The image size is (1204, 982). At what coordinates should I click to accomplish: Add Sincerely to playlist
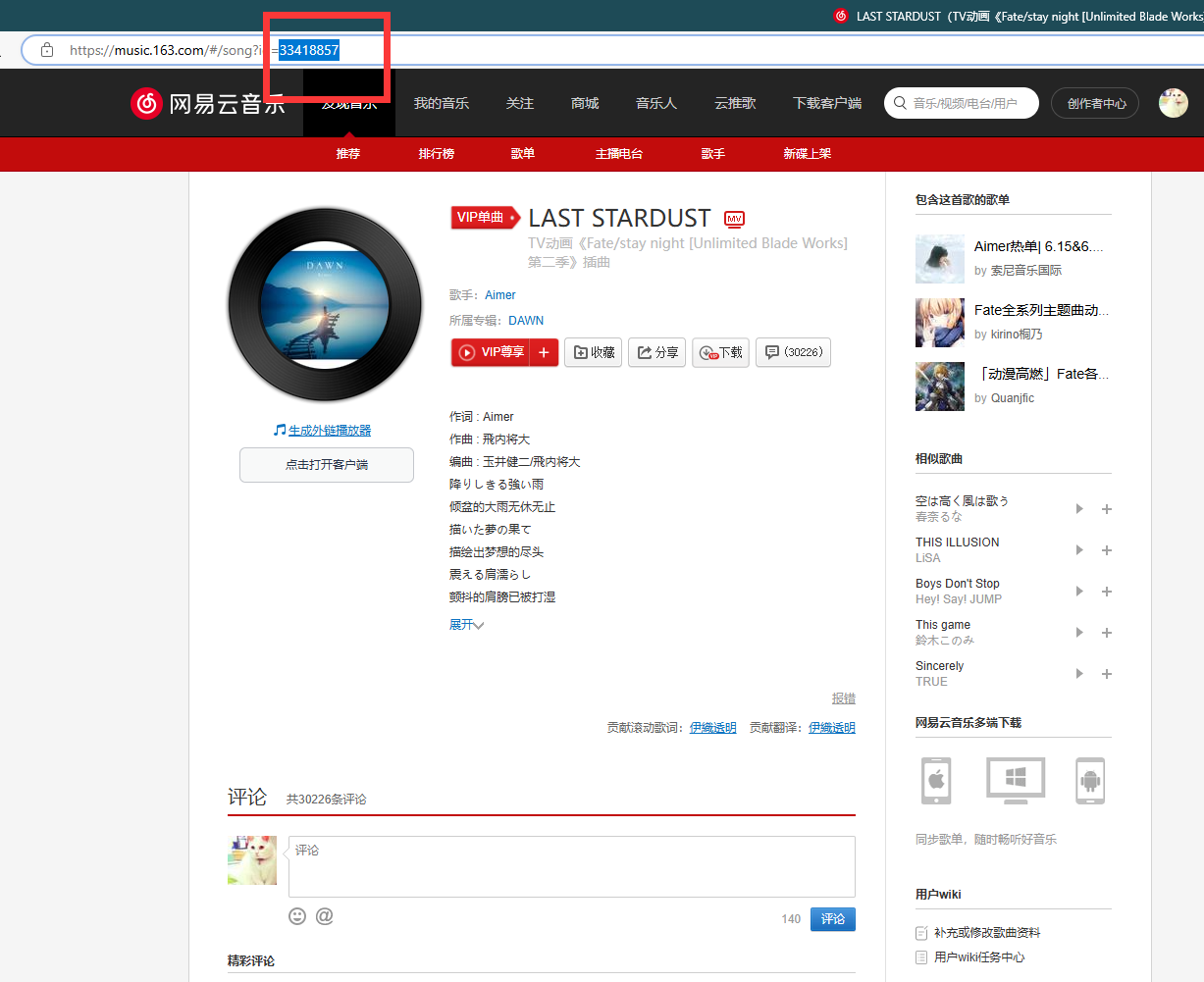(x=1107, y=674)
